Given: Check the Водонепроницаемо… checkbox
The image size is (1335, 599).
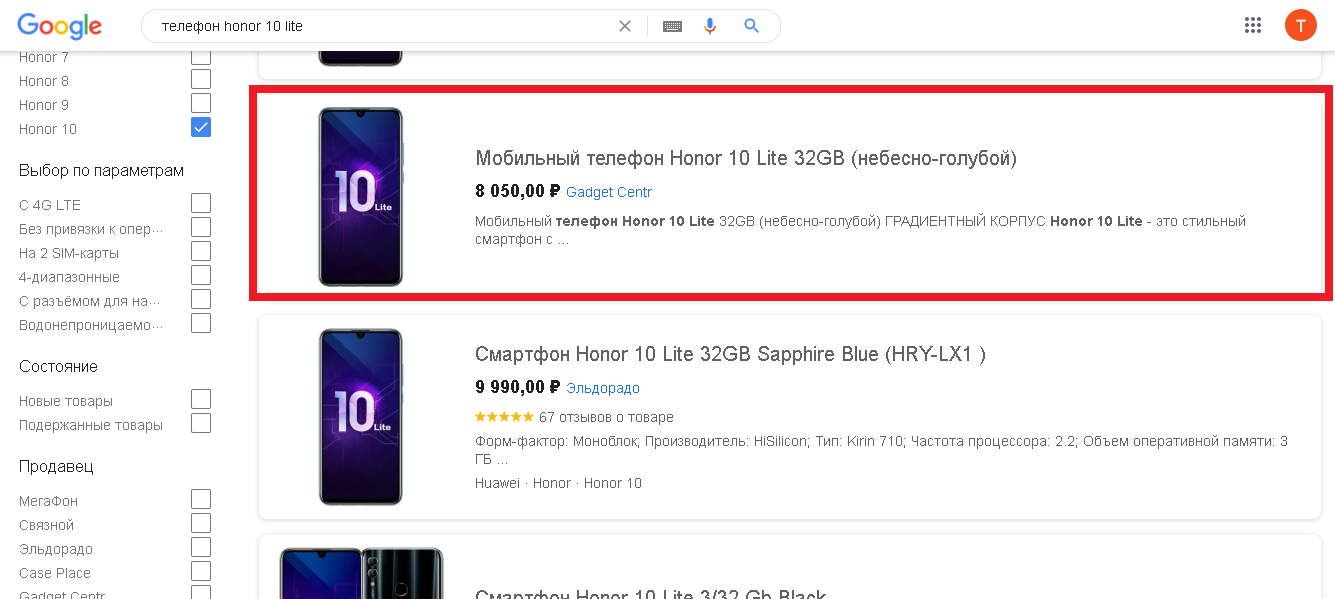Looking at the screenshot, I should [201, 324].
